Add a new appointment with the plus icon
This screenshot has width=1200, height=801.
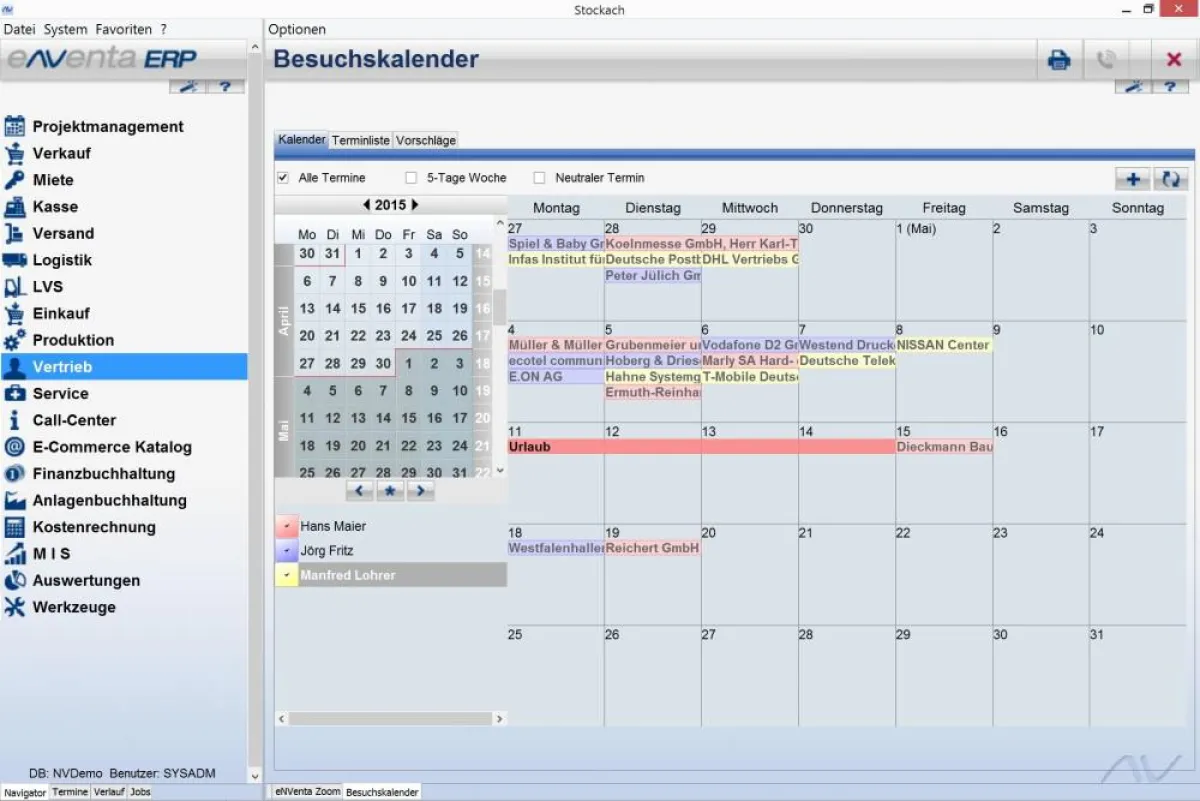(1131, 178)
